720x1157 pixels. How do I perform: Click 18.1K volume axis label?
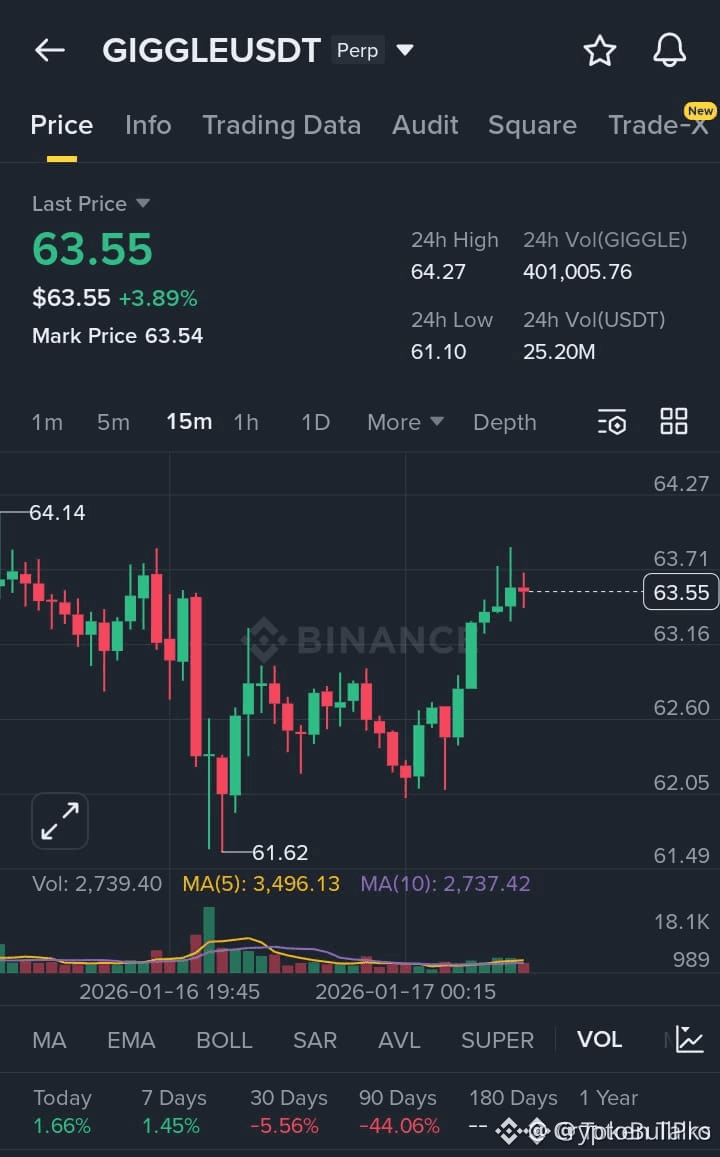point(682,922)
